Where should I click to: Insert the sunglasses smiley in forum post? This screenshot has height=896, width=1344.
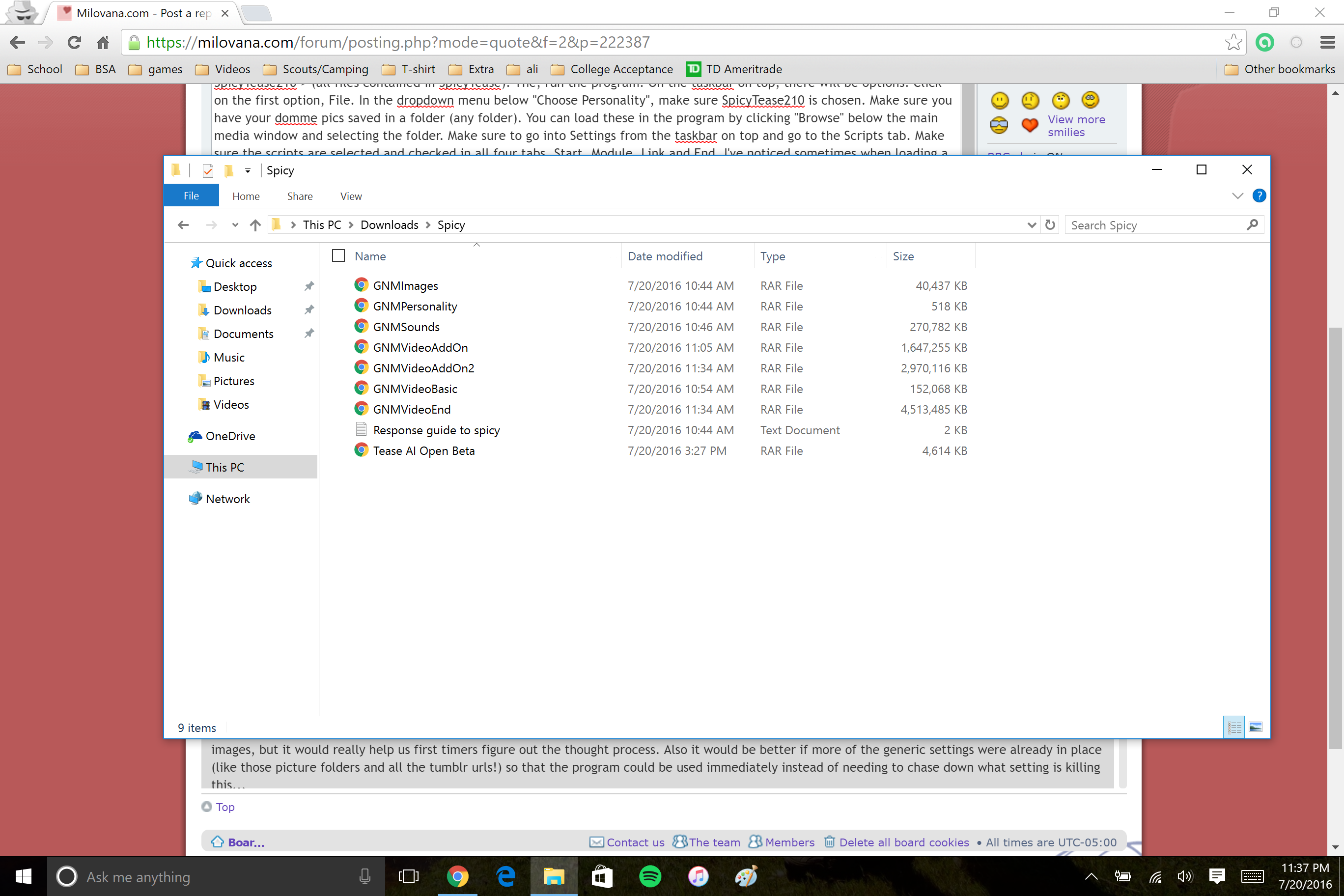tap(999, 125)
